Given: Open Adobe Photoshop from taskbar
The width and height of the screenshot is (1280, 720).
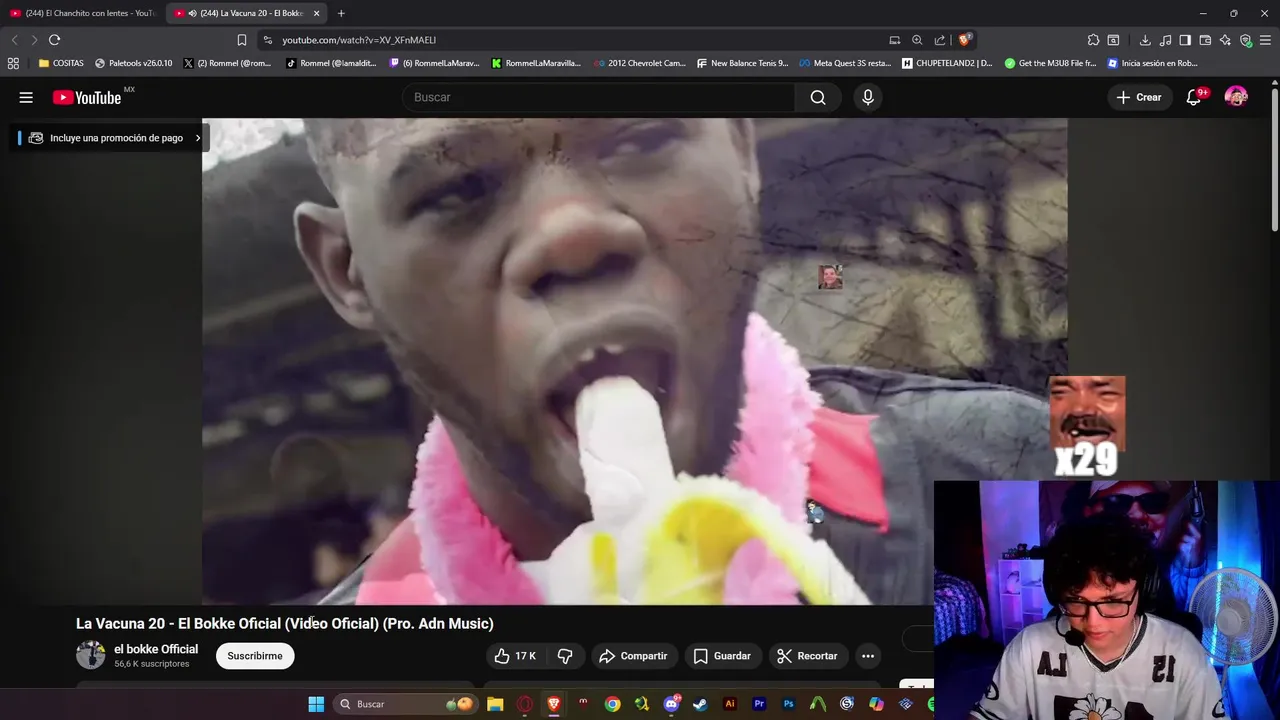Looking at the screenshot, I should tap(788, 704).
